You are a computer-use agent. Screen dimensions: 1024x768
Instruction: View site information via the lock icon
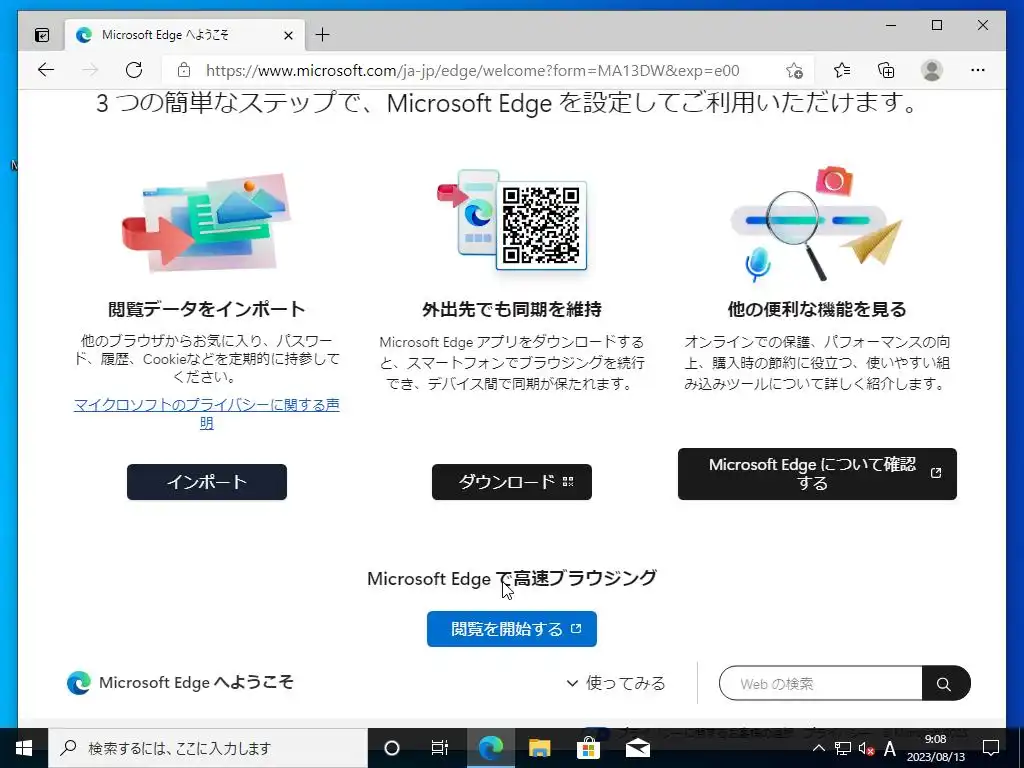184,70
